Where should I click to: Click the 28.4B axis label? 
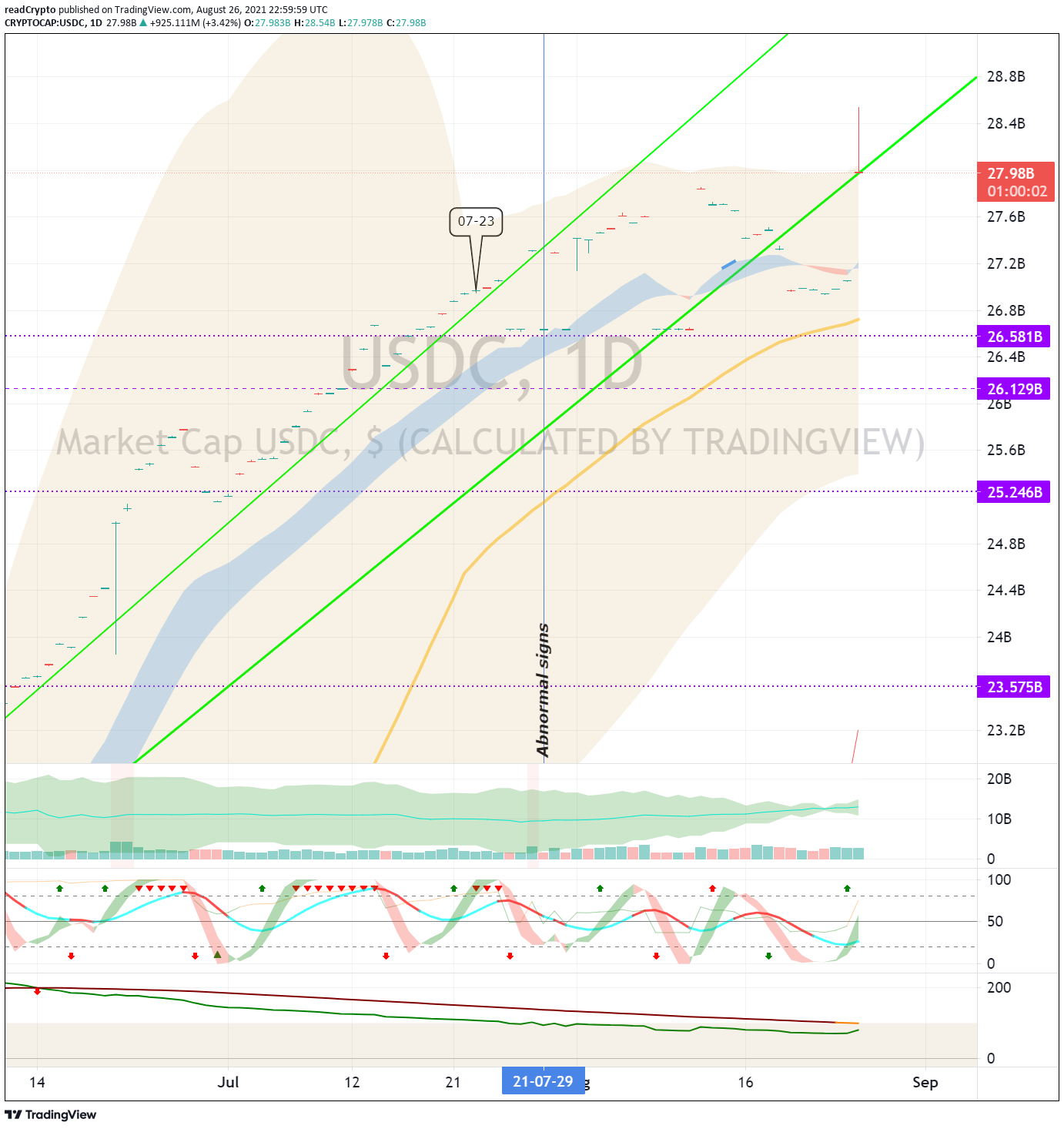tap(1005, 123)
